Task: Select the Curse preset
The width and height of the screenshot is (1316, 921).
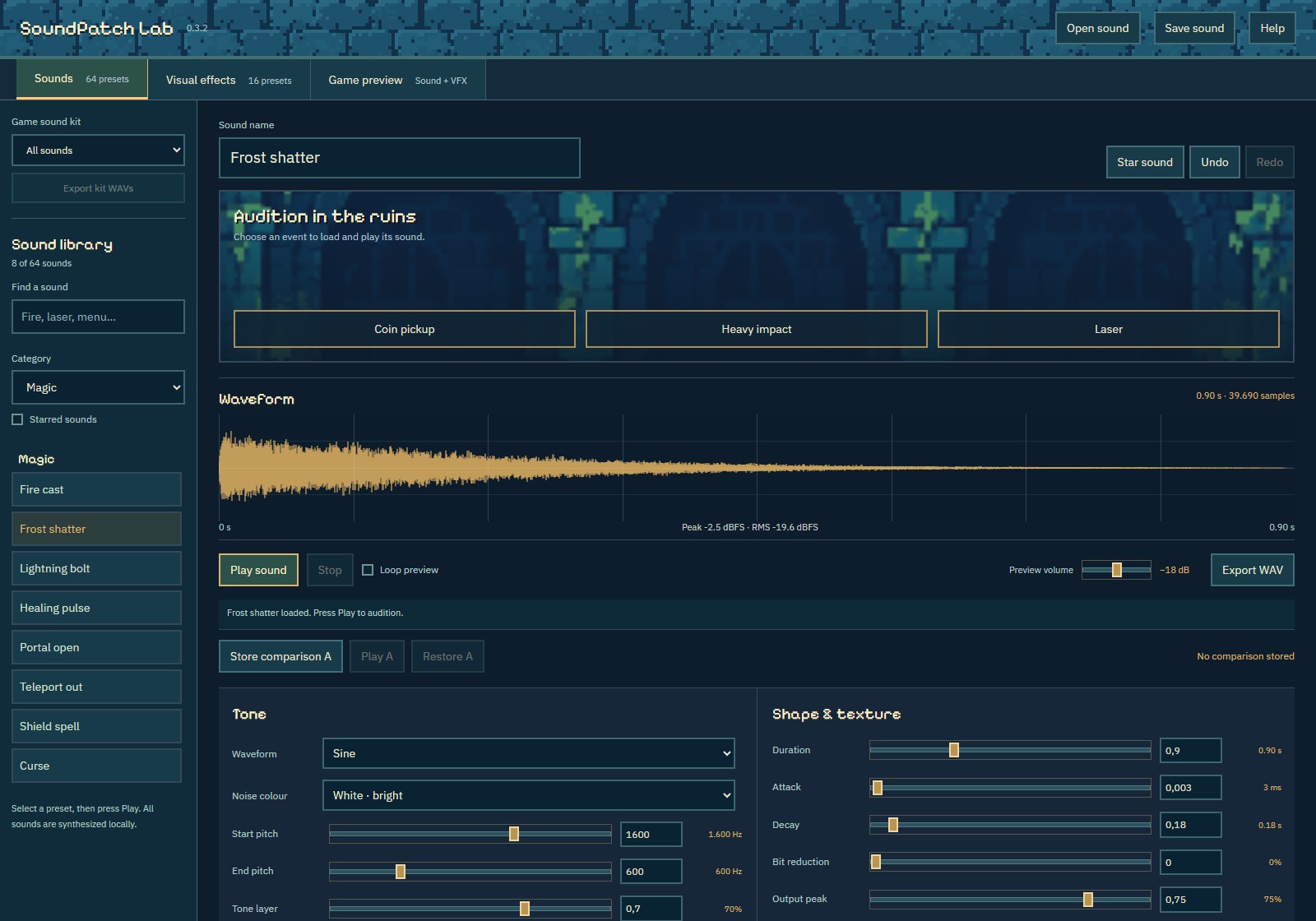Action: tap(96, 766)
